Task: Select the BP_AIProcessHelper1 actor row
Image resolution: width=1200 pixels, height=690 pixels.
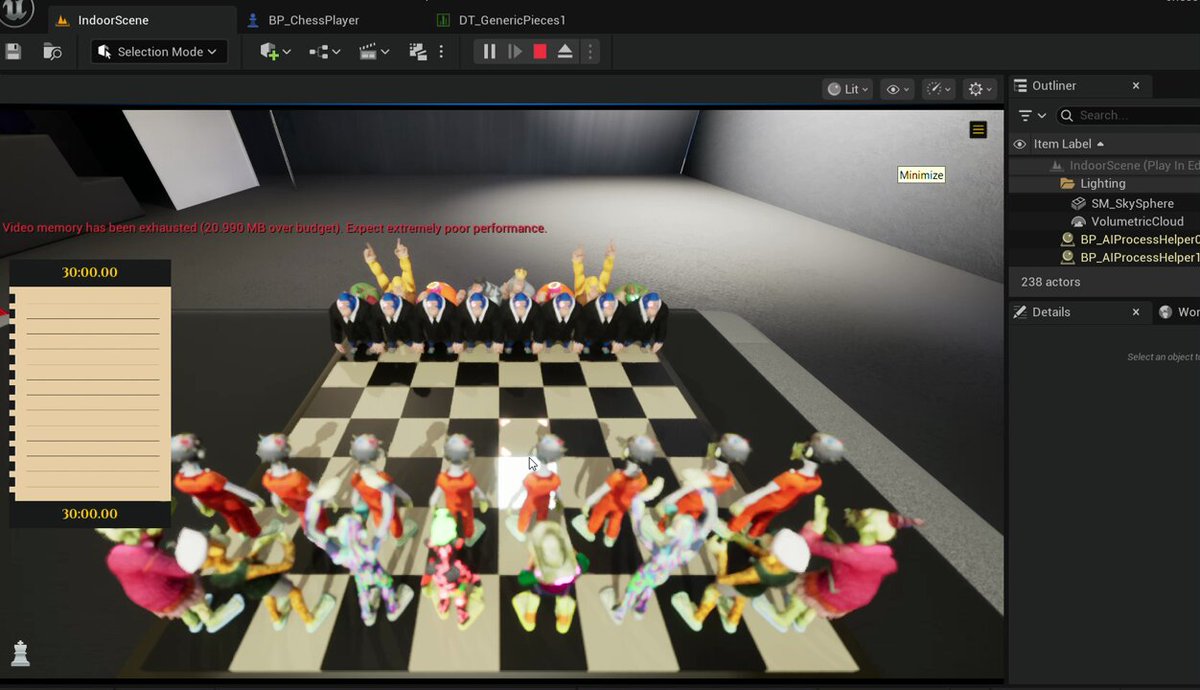Action: pos(1105,257)
